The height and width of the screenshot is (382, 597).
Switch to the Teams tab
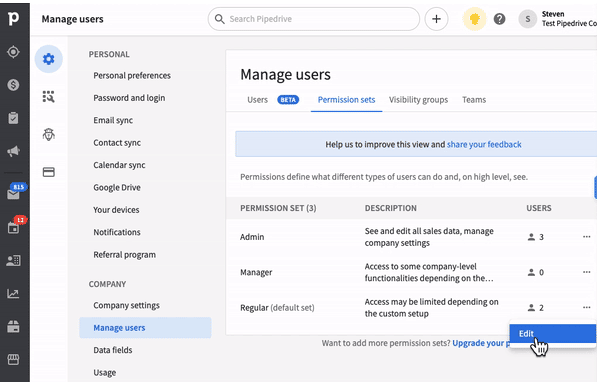point(474,100)
